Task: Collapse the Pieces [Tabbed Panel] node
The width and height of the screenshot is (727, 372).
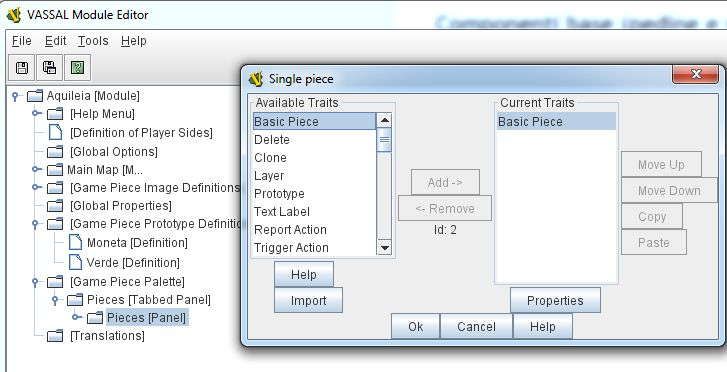Action: (55, 300)
